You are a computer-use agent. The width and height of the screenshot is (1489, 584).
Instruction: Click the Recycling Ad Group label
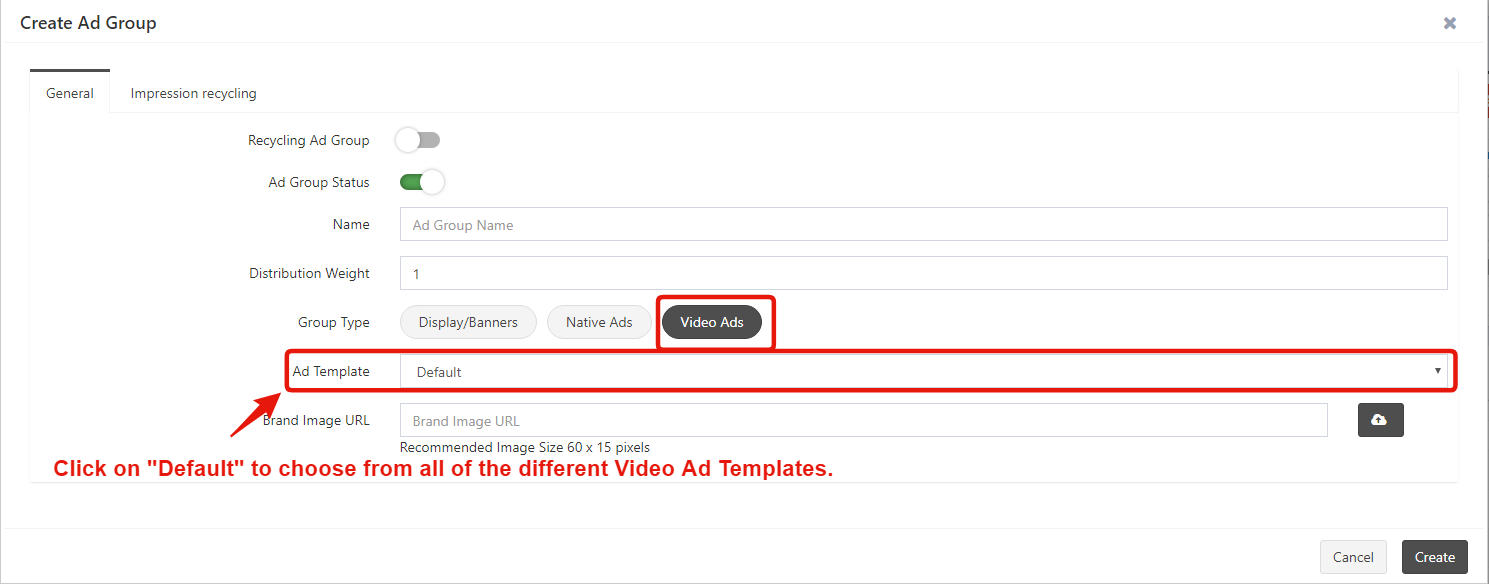[309, 140]
